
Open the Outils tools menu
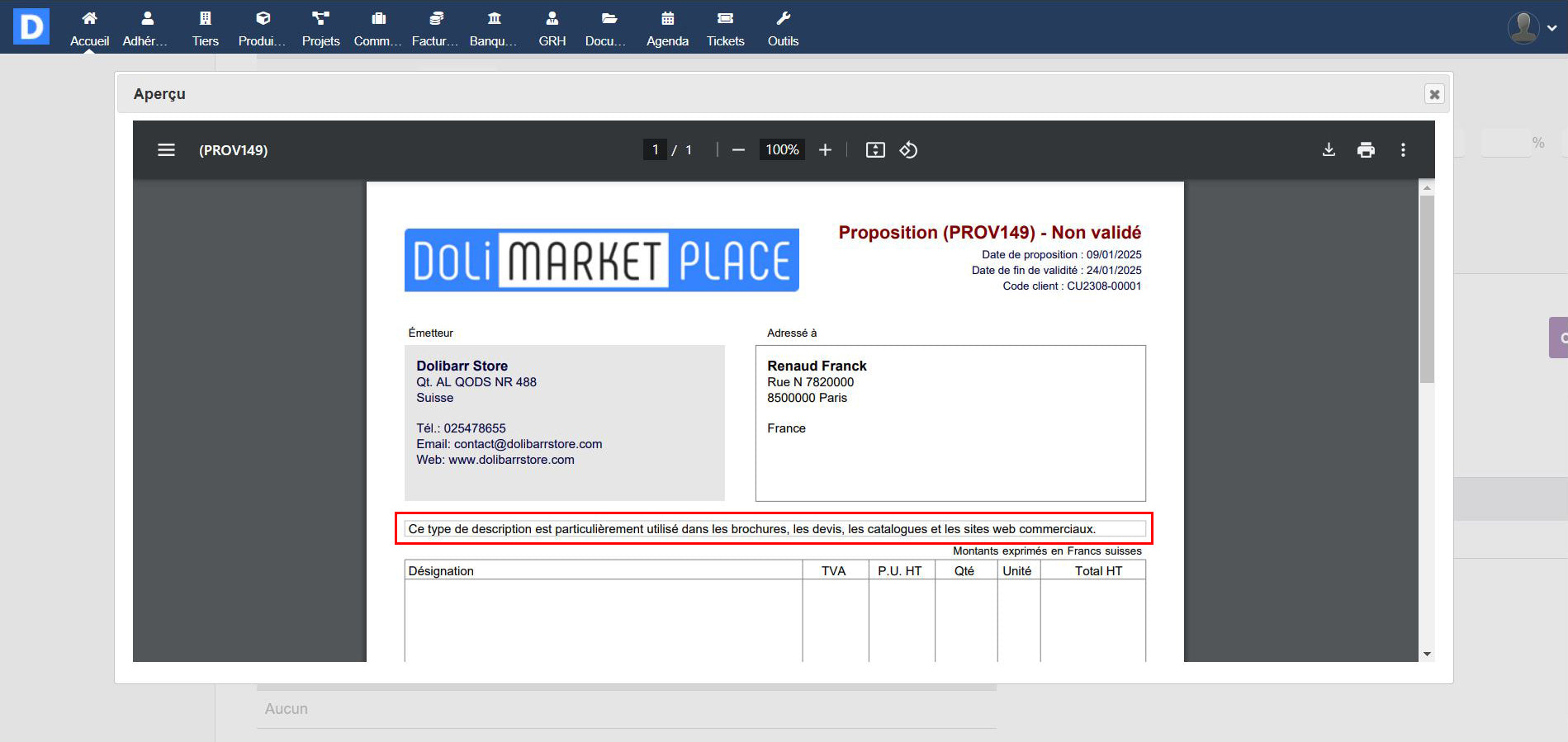783,28
